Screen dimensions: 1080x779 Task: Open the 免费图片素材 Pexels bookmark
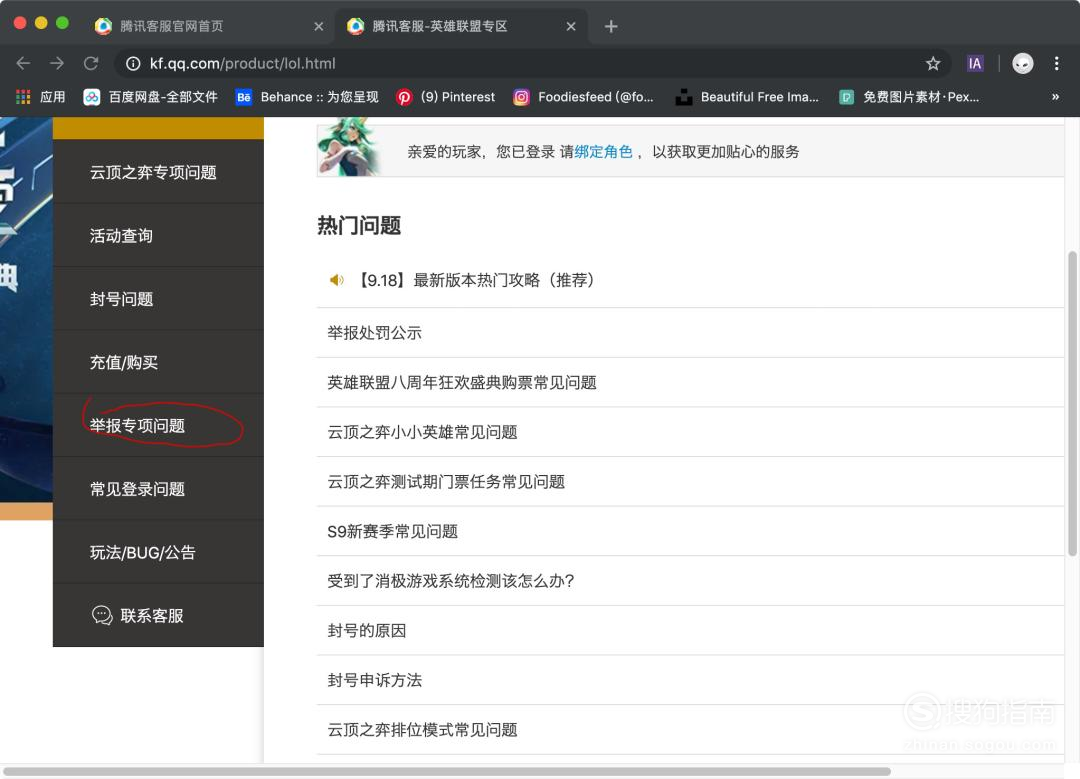pos(909,97)
